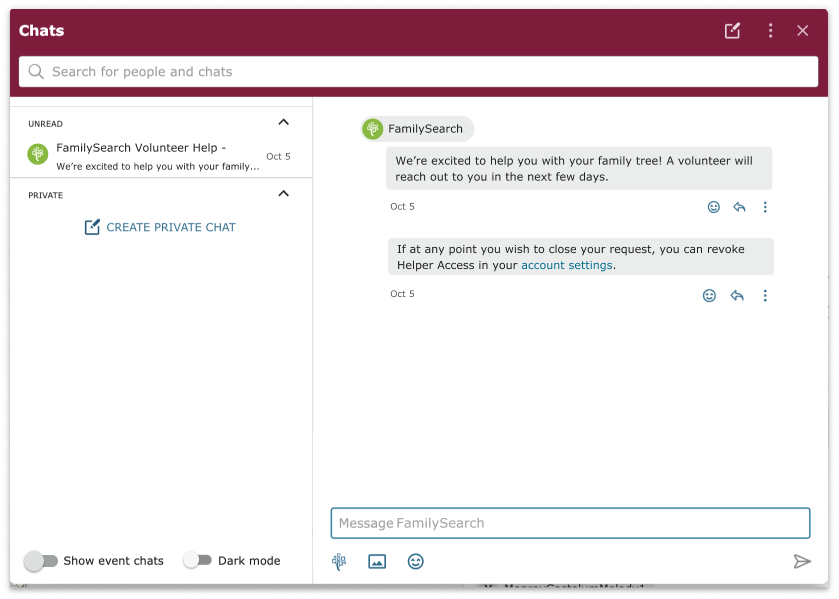The image size is (839, 599).
Task: Click Create Private Chat button
Action: click(160, 227)
